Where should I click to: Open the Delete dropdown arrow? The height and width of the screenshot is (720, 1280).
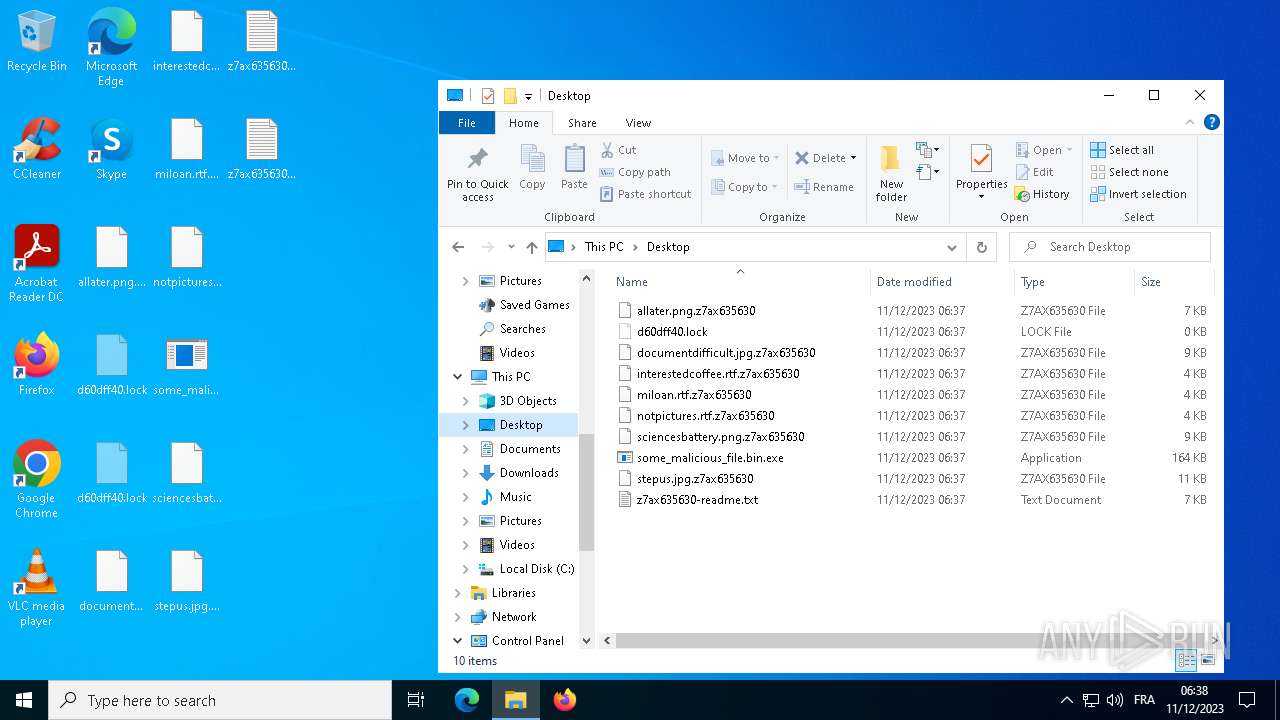point(853,158)
